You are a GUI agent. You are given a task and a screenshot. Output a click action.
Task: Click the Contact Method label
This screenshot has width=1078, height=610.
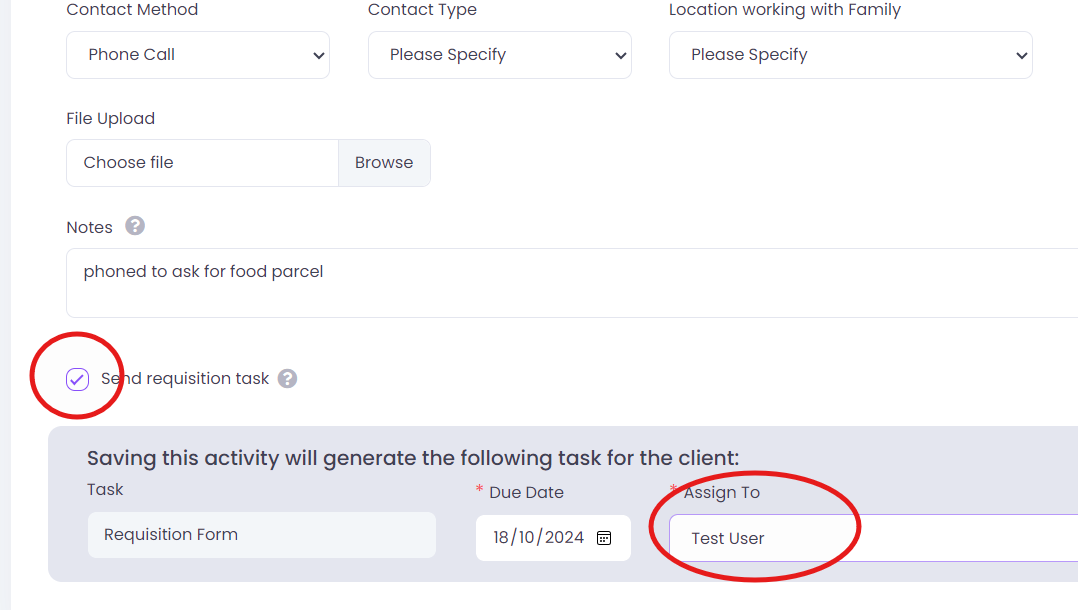pos(132,10)
